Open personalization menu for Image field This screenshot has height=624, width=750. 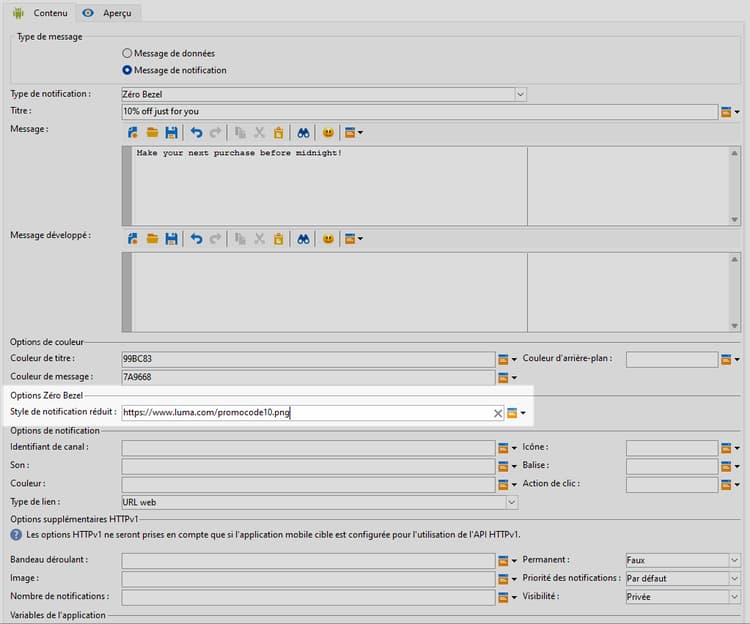click(507, 579)
